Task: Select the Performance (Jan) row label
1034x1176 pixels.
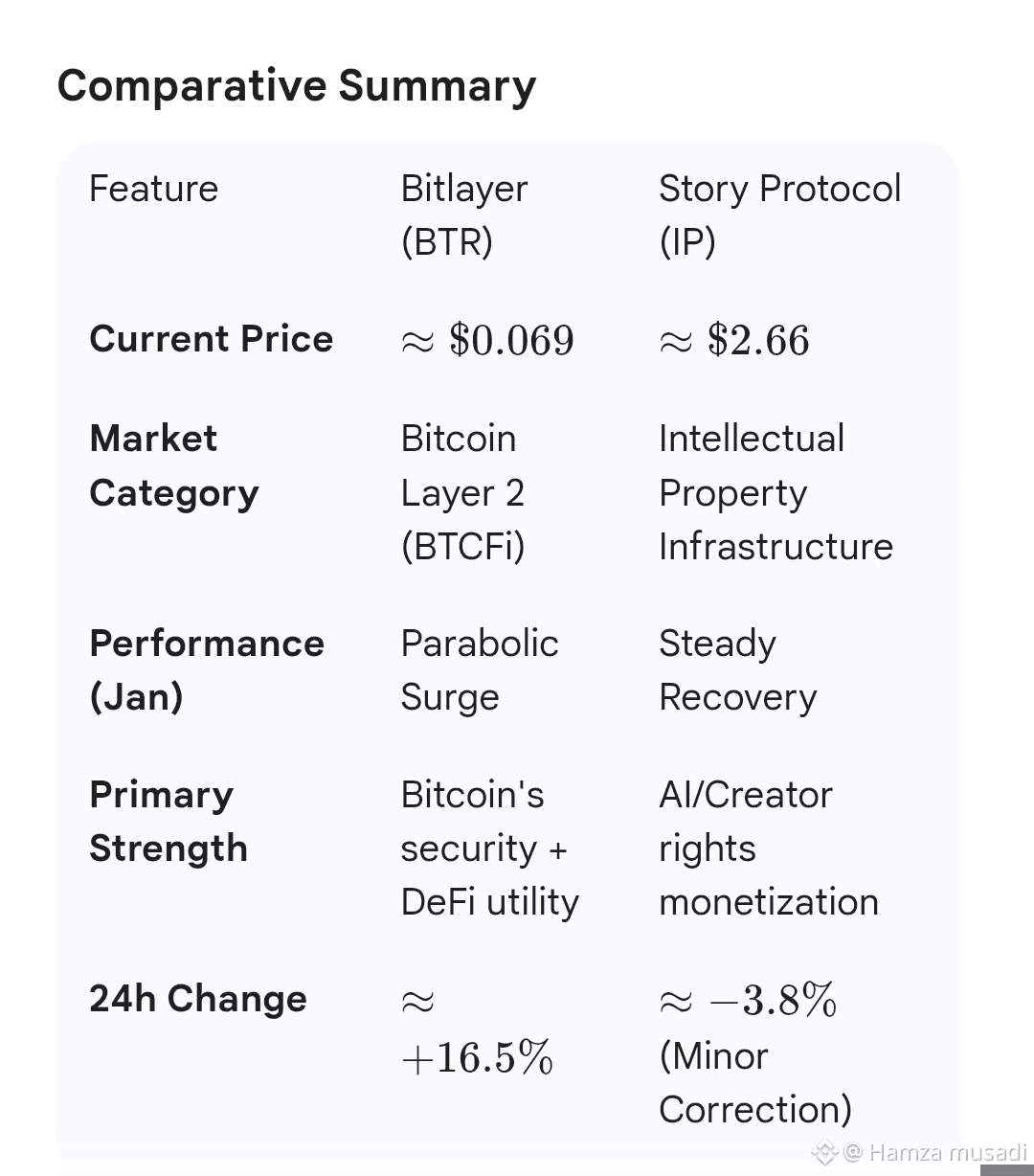Action: click(x=206, y=669)
